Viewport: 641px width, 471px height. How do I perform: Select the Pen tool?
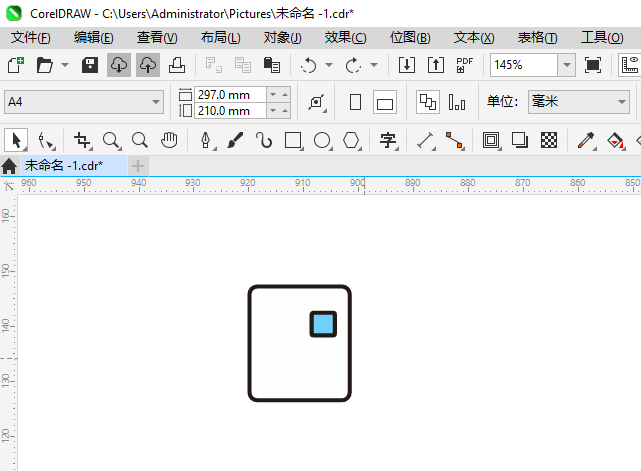click(206, 141)
